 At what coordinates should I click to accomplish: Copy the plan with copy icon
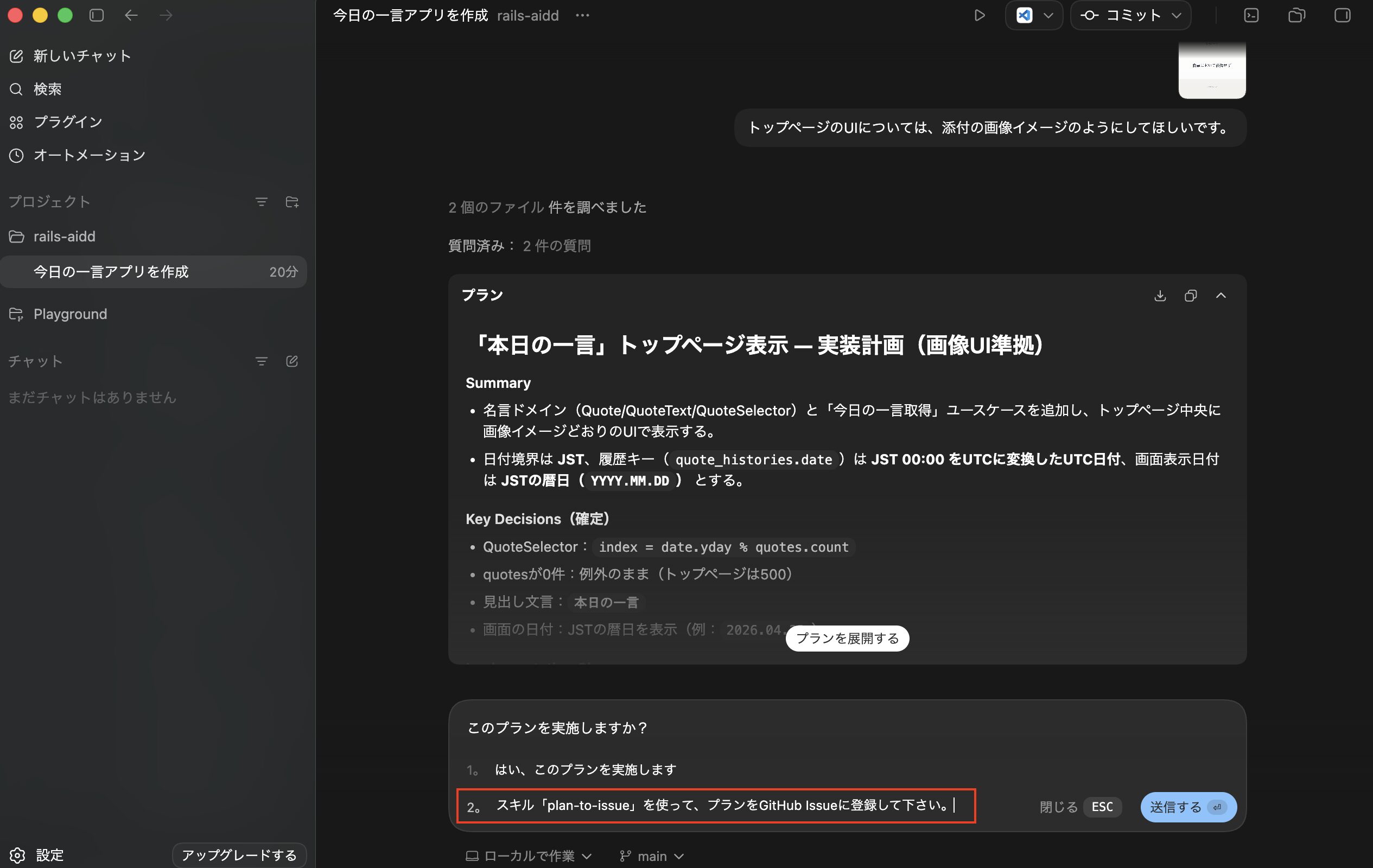coord(1190,295)
